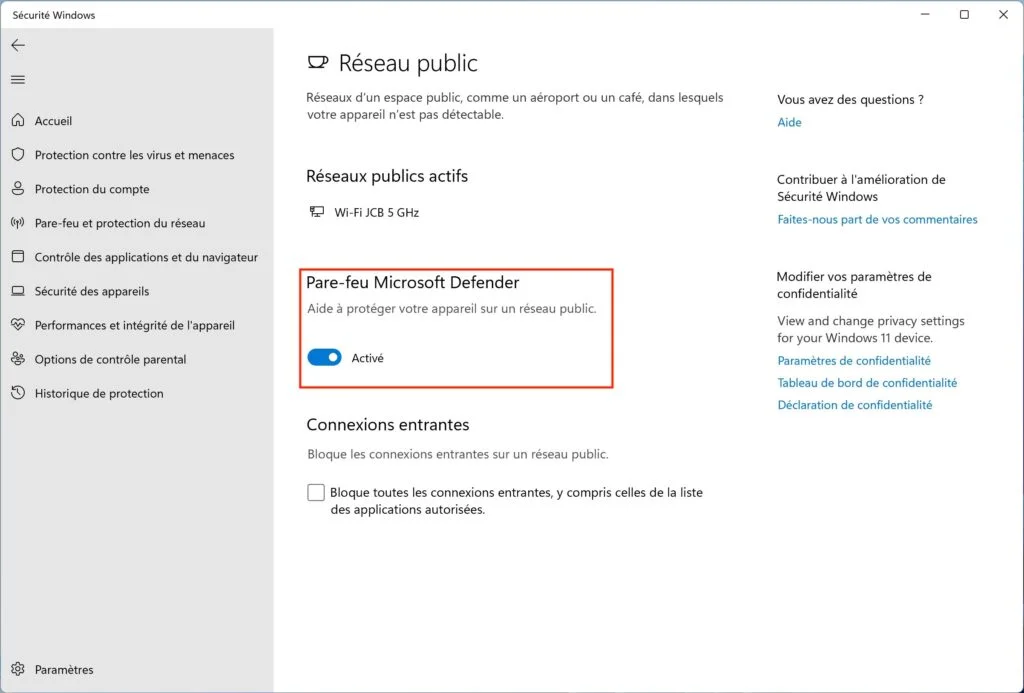Check blocage de toutes les connexions entrantes
The image size is (1024, 693).
(x=316, y=492)
